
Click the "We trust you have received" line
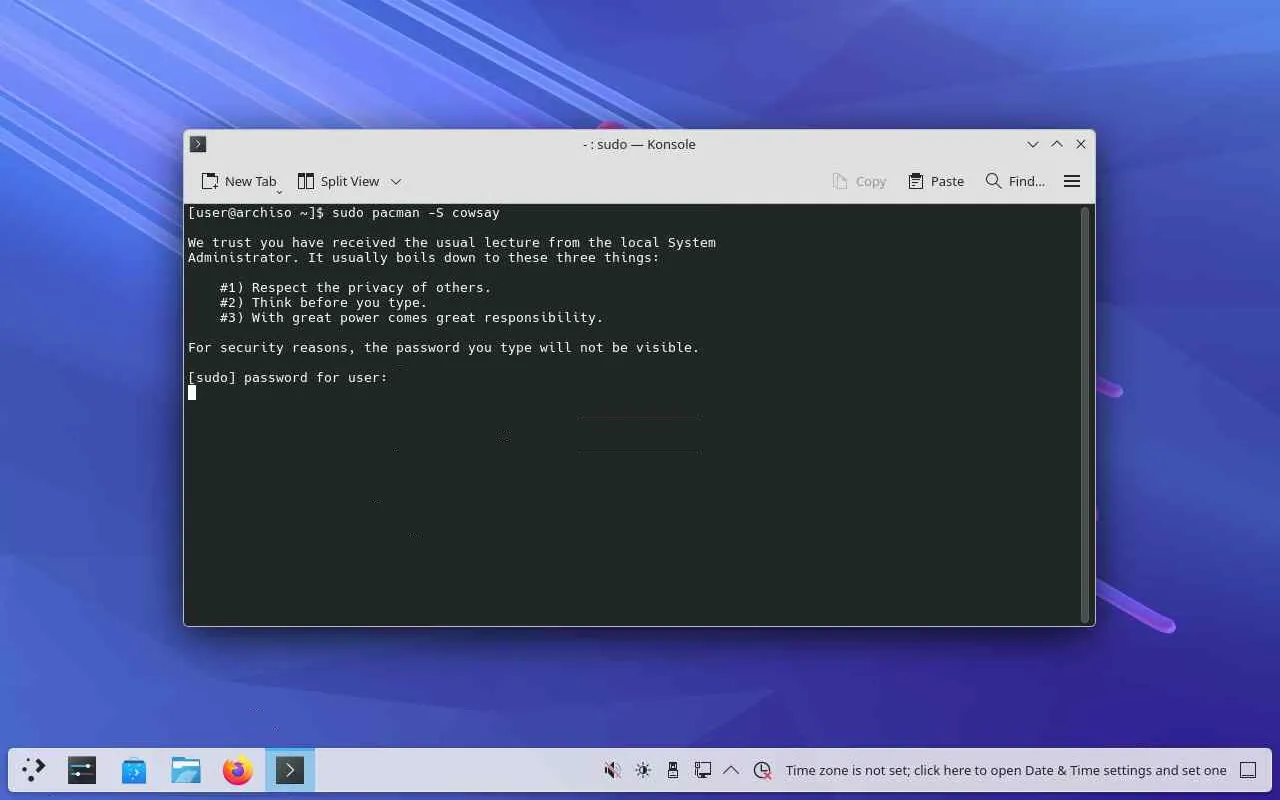[x=452, y=242]
